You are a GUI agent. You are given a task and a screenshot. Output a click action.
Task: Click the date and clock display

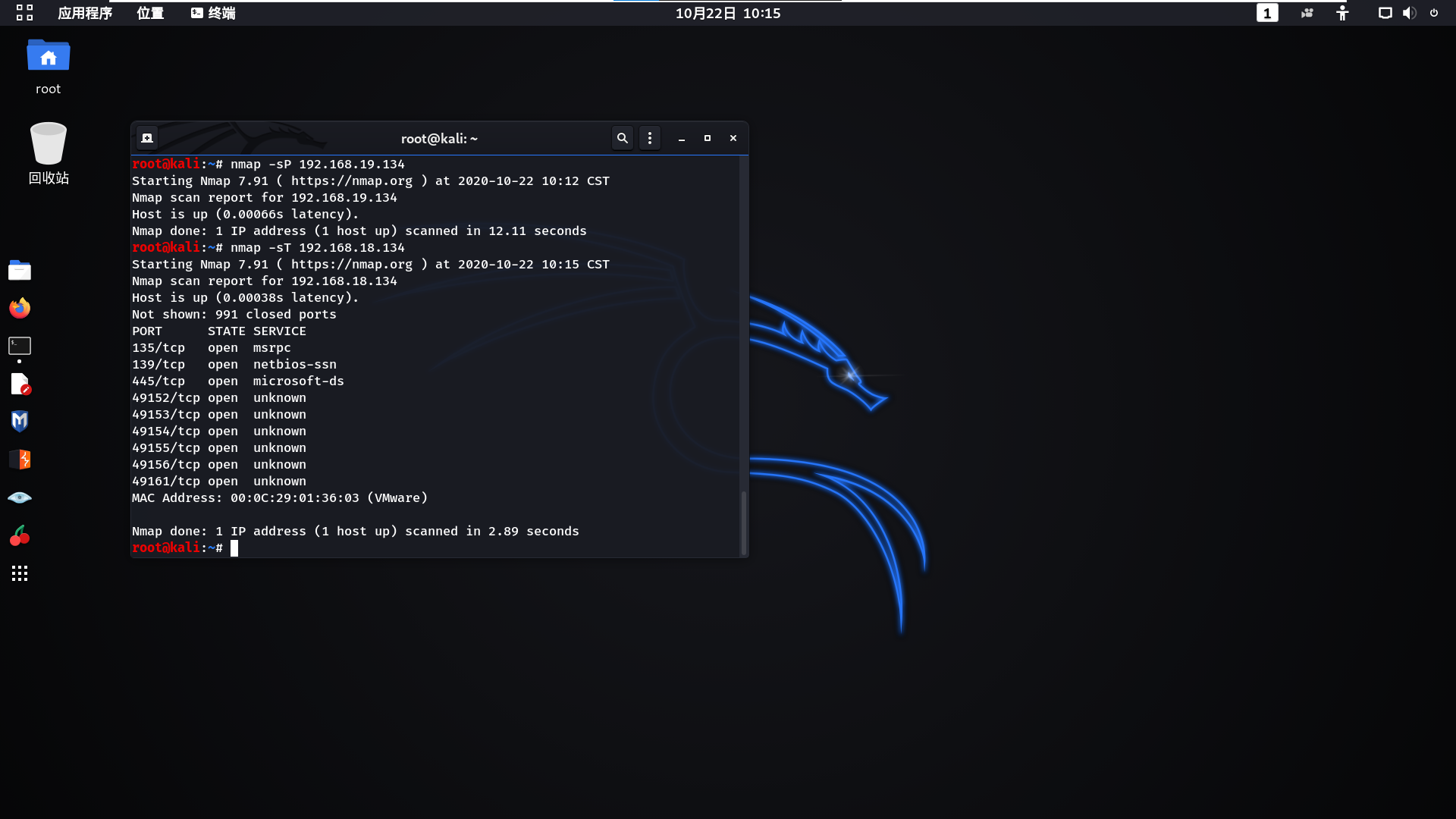coord(728,13)
